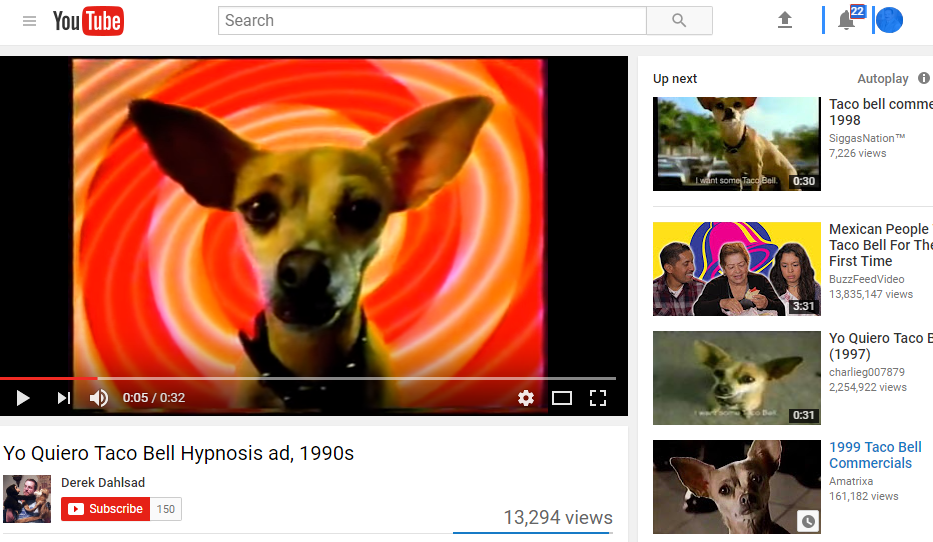933x542 pixels.
Task: Mute the video volume speaker
Action: pyautogui.click(x=99, y=397)
